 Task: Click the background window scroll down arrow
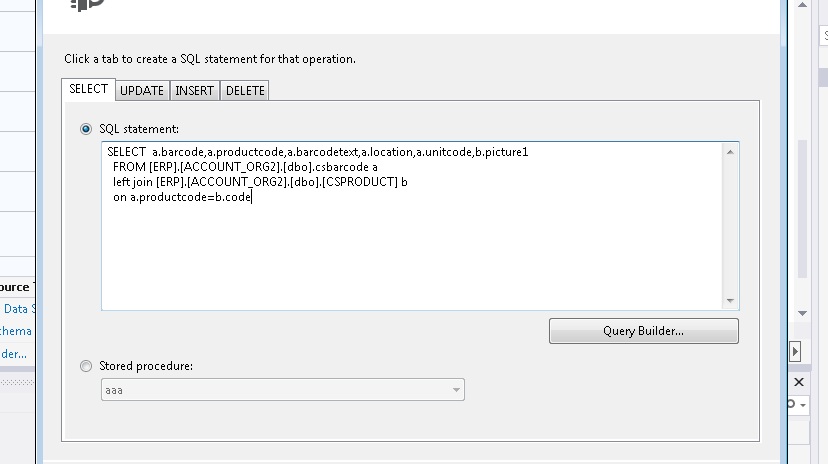(x=802, y=313)
